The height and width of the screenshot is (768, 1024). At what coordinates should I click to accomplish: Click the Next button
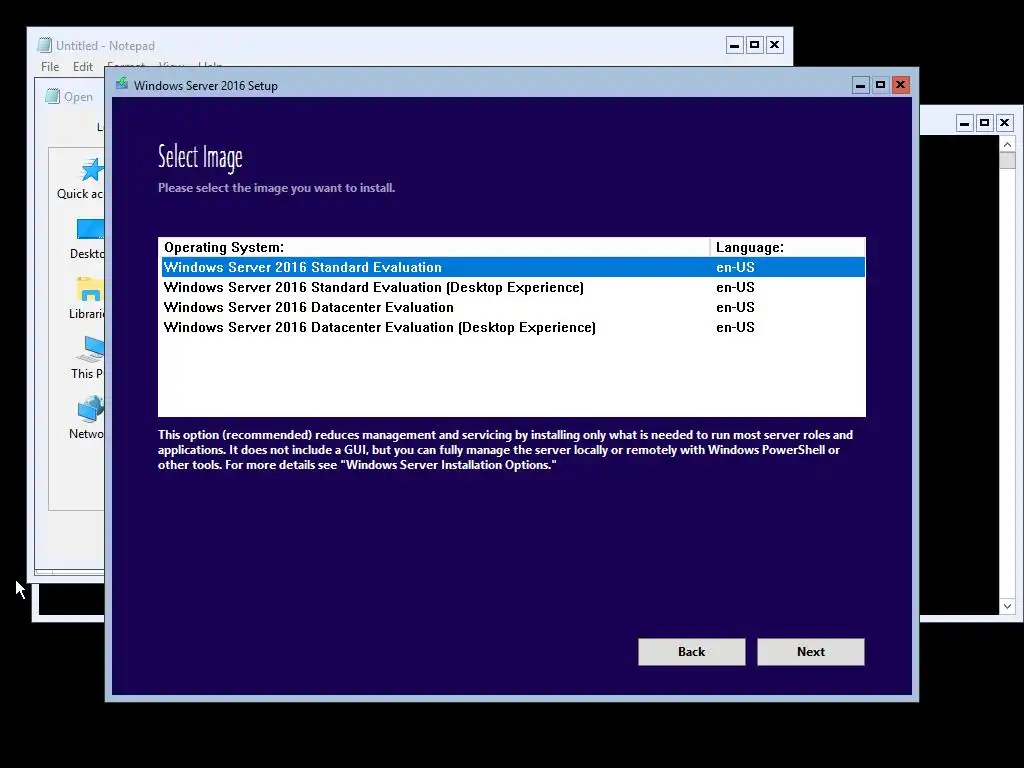(810, 652)
